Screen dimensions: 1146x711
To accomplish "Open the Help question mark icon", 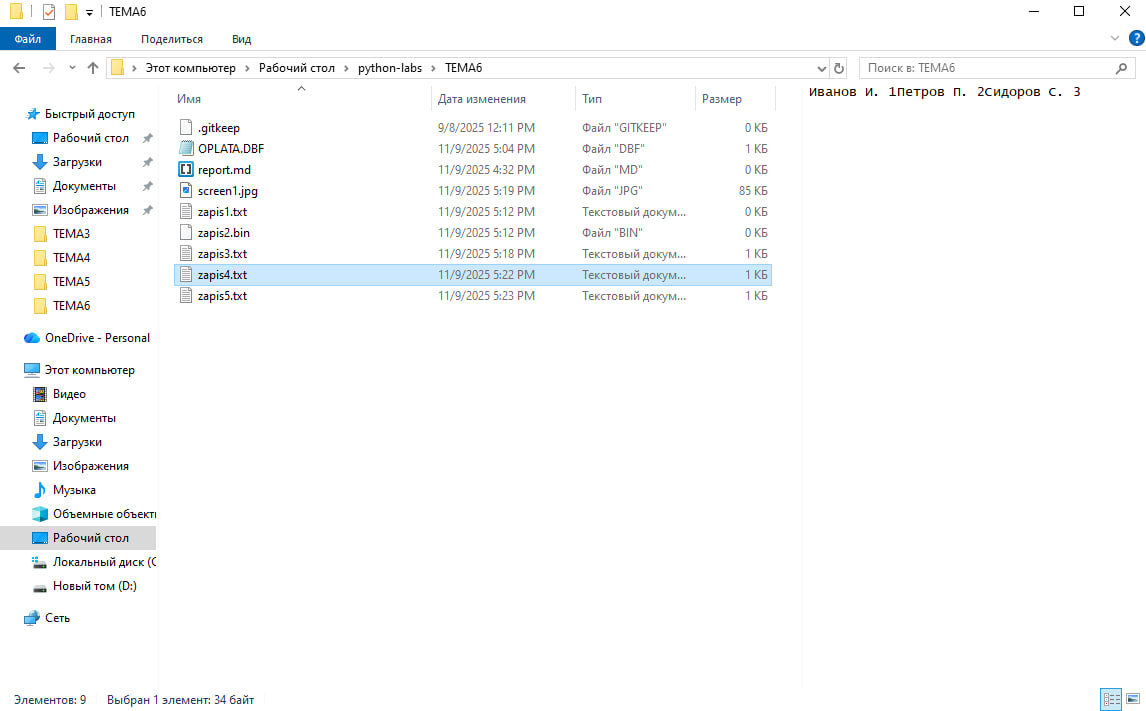I will click(x=1134, y=38).
